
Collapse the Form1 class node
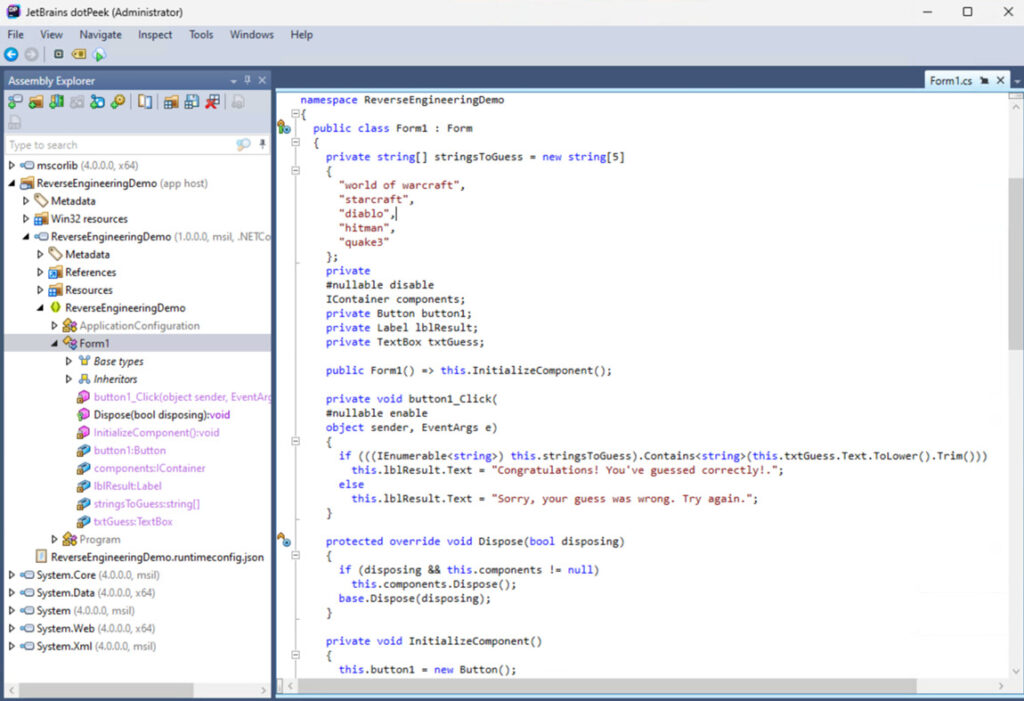click(x=55, y=343)
